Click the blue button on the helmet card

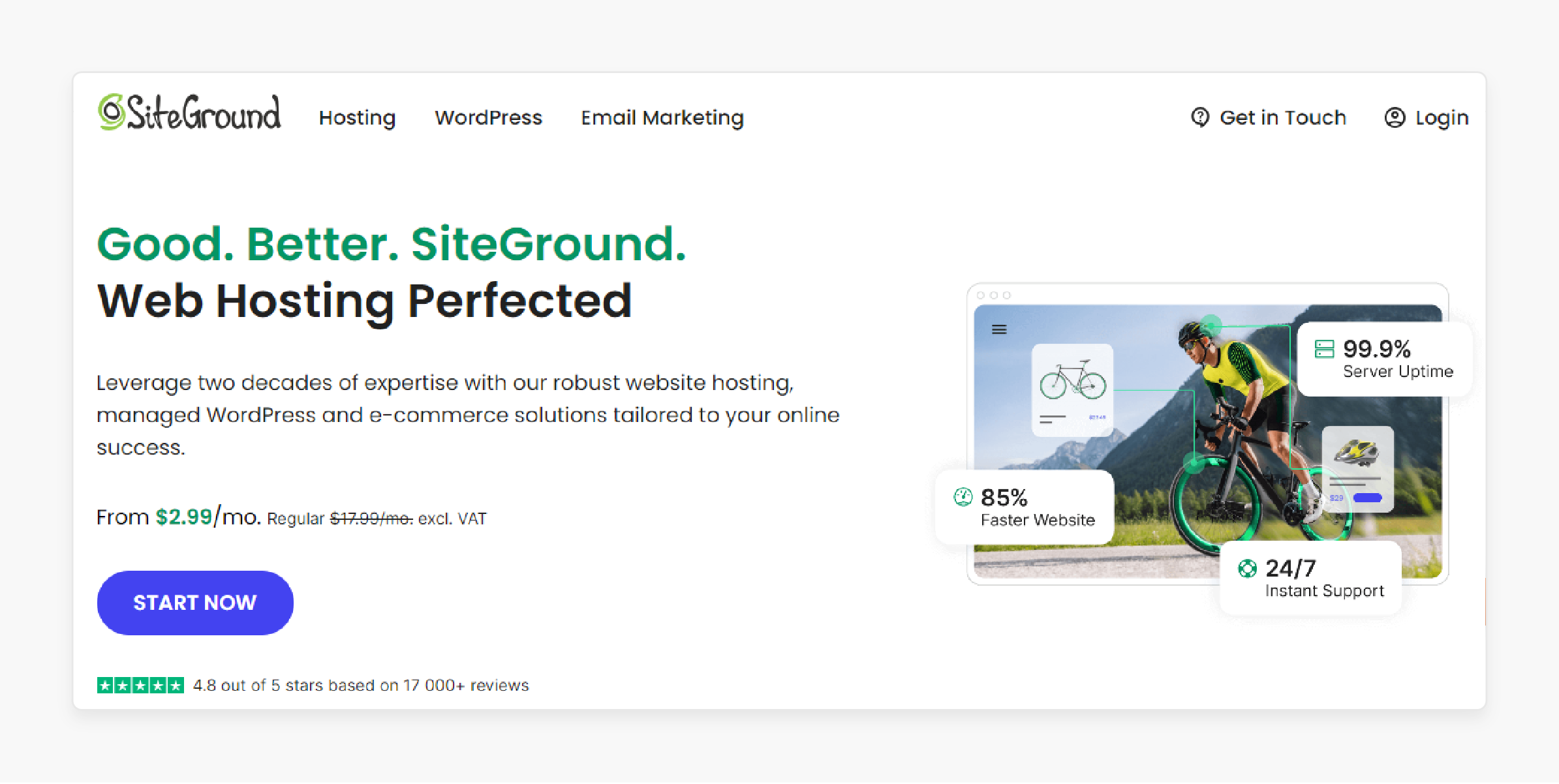1367,498
